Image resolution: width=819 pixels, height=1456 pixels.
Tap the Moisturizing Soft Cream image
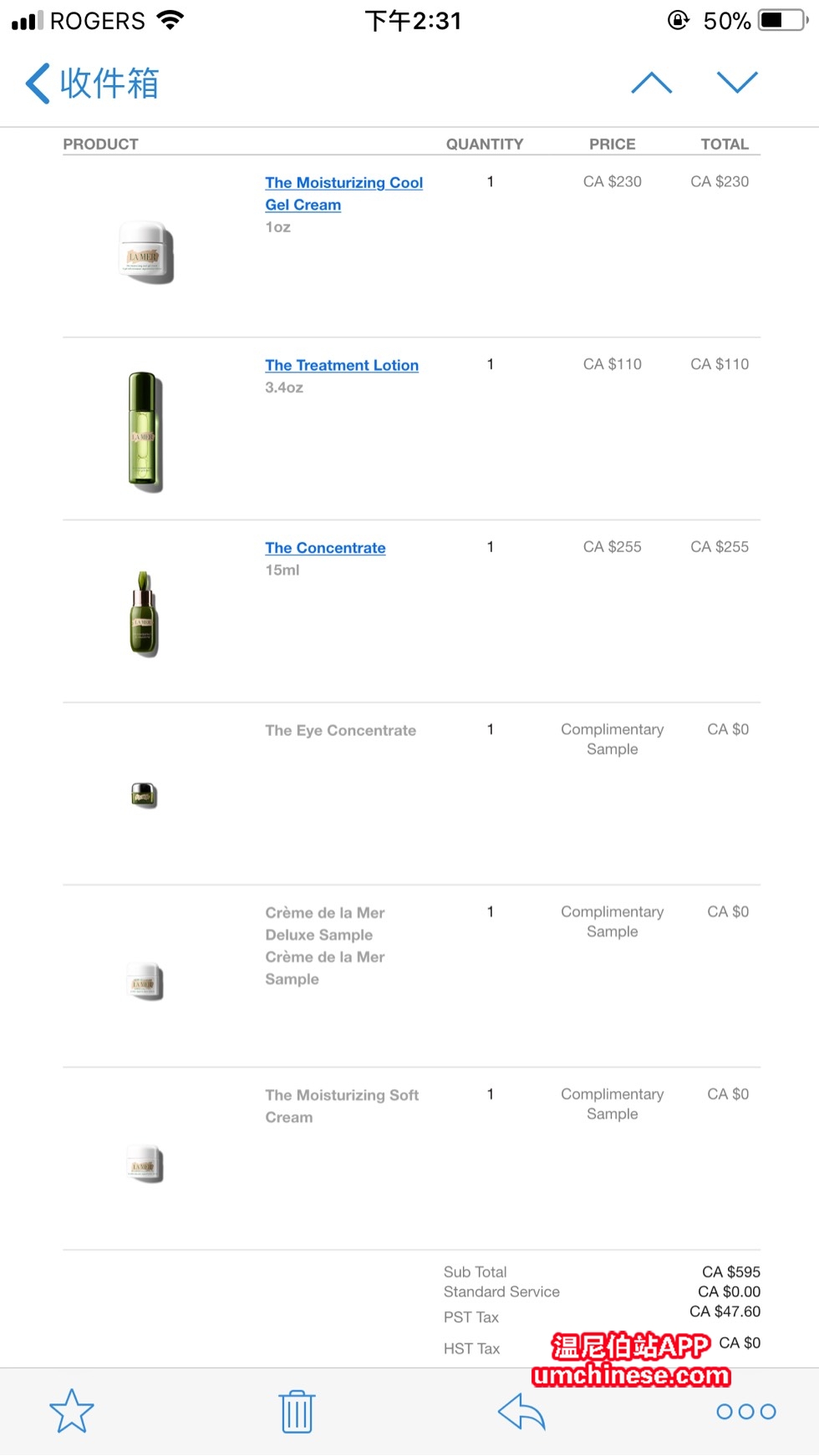145,1164
